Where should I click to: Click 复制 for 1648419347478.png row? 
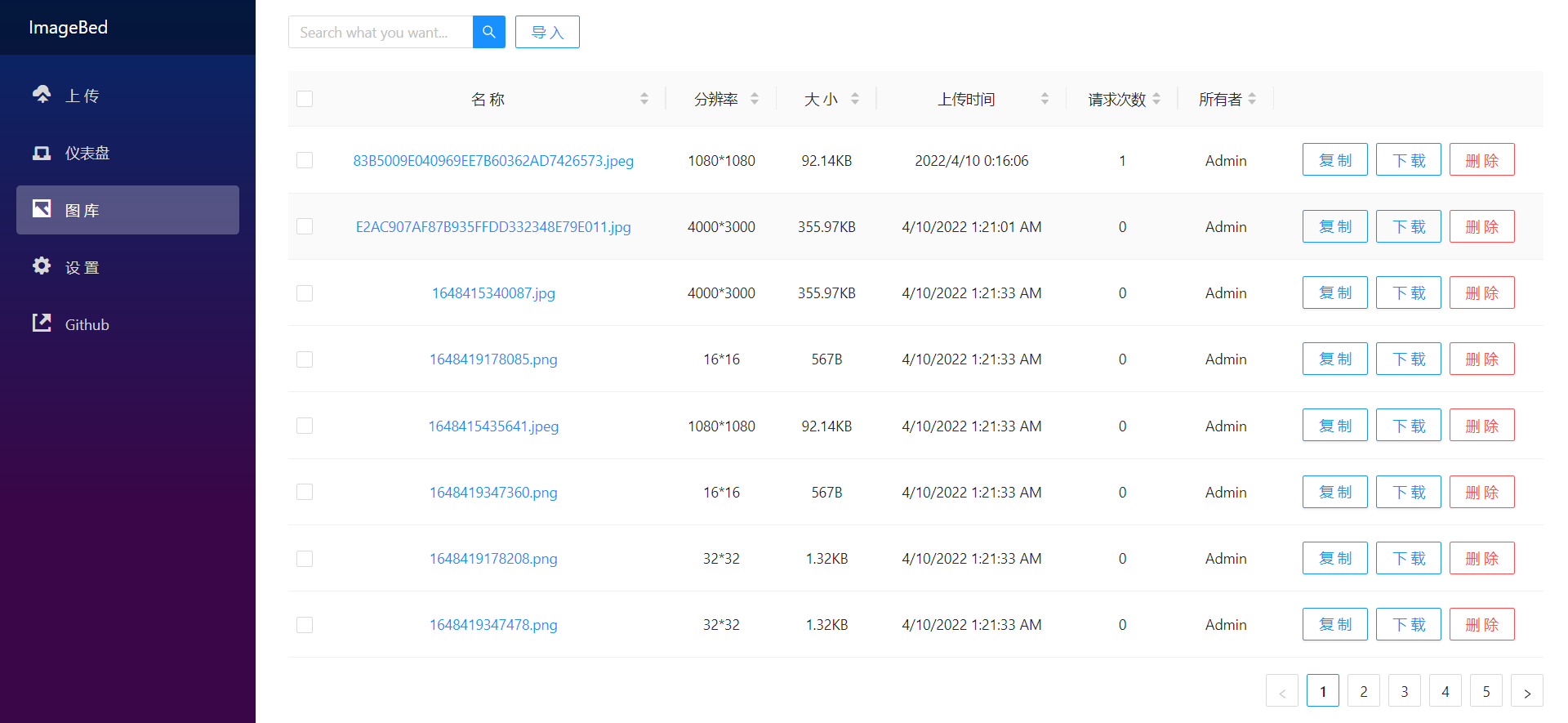[1335, 624]
